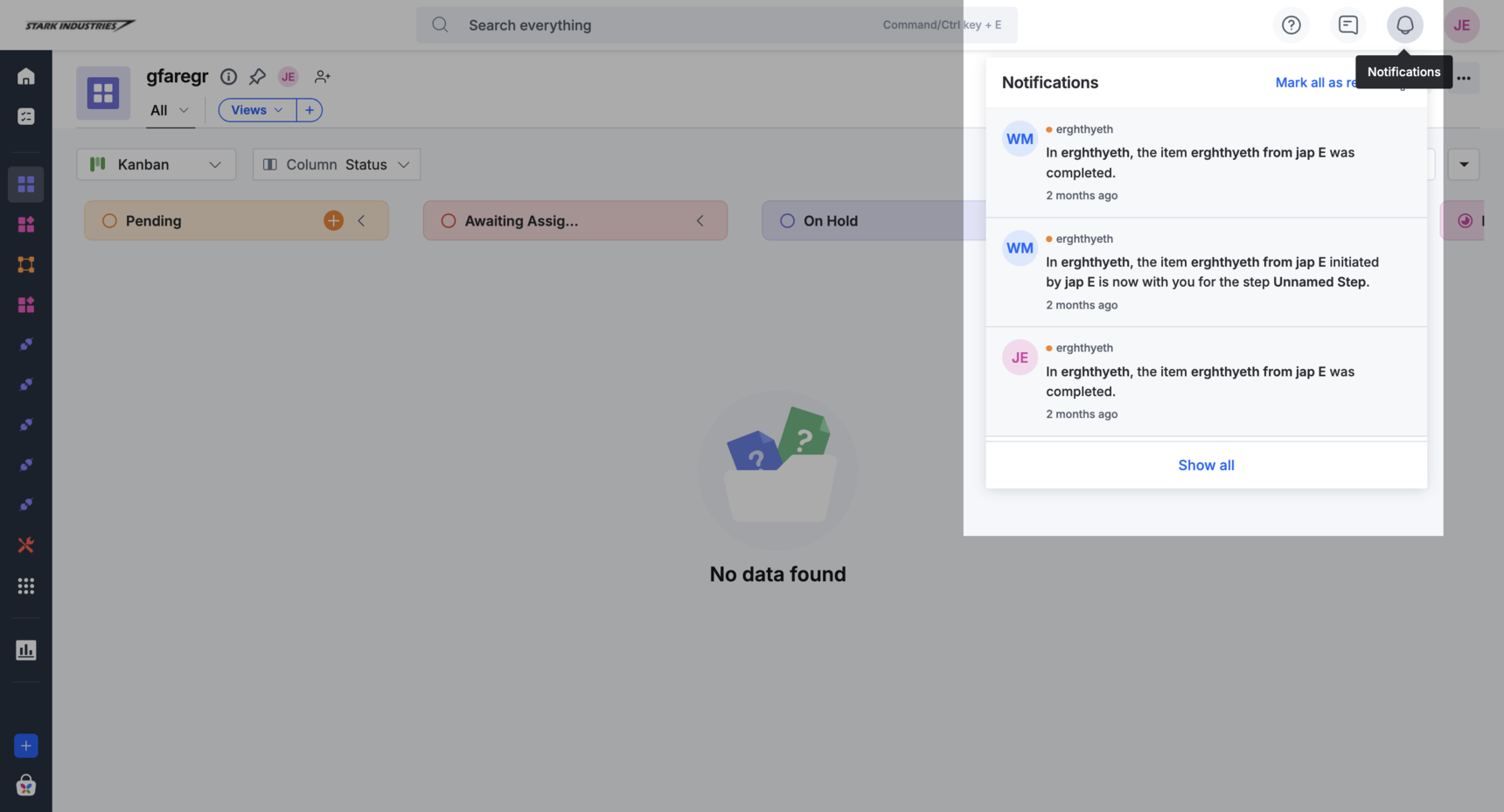Open the JE notification about item completed
The width and height of the screenshot is (1504, 812).
tap(1206, 381)
